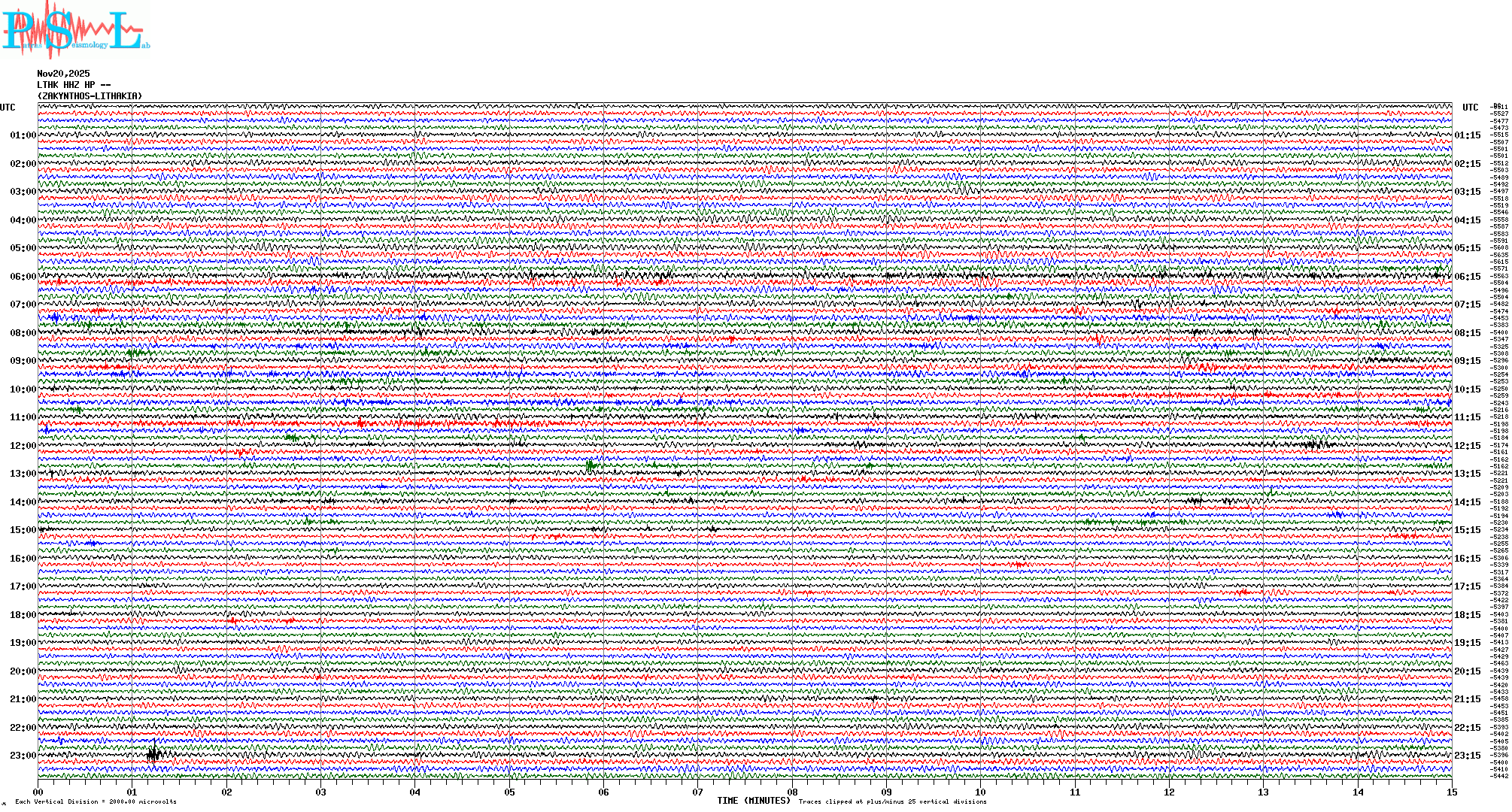Select the 06:00 hour label on the left axis

coord(23,277)
